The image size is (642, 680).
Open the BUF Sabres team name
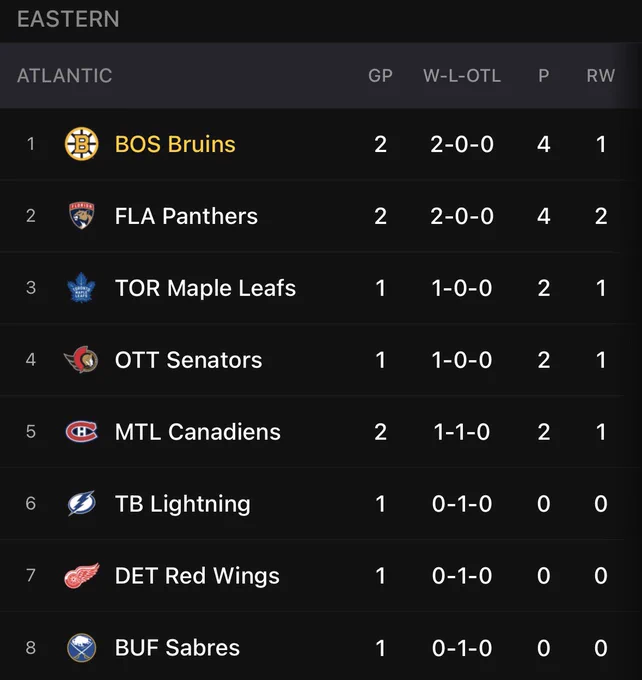pos(177,648)
